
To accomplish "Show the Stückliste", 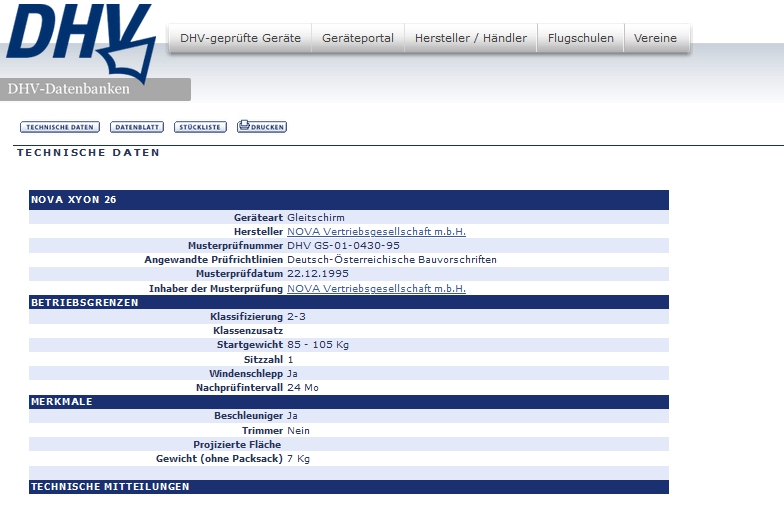I will [200, 127].
